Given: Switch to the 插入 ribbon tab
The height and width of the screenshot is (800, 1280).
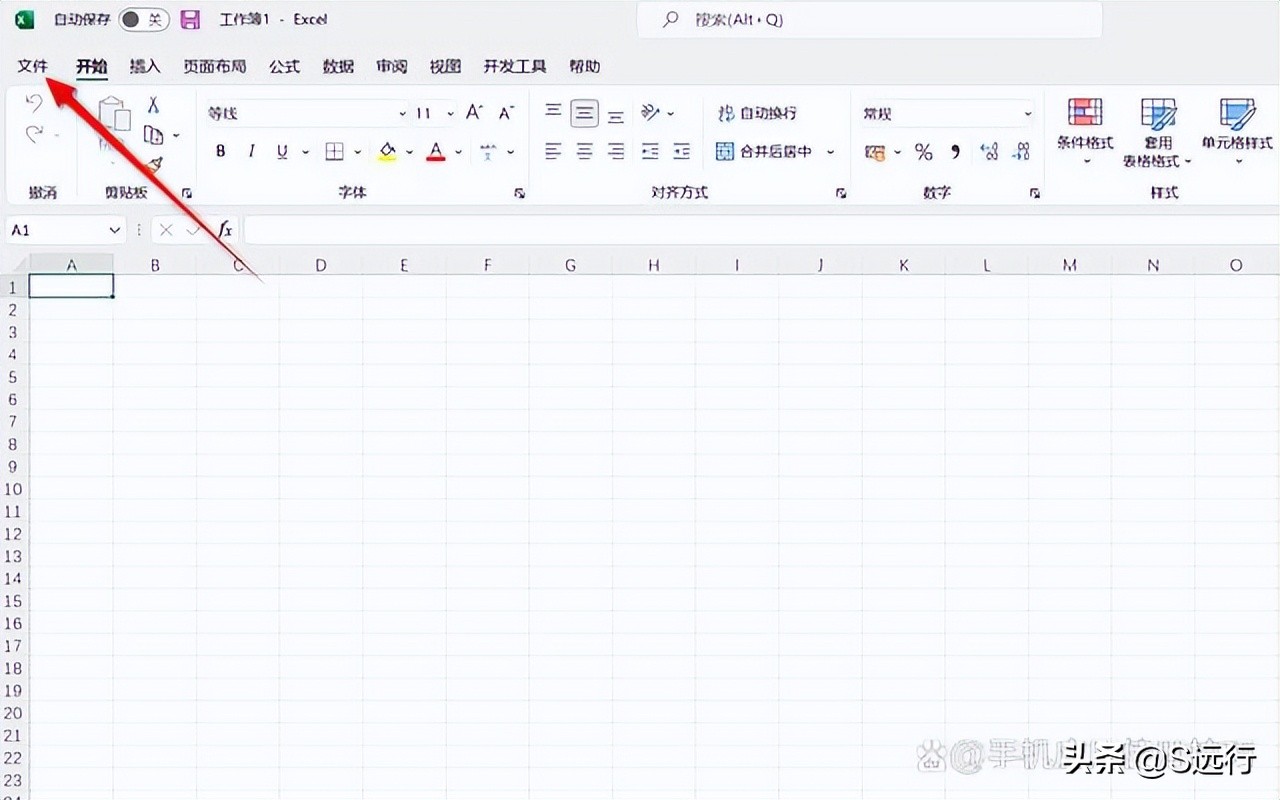Looking at the screenshot, I should (145, 66).
